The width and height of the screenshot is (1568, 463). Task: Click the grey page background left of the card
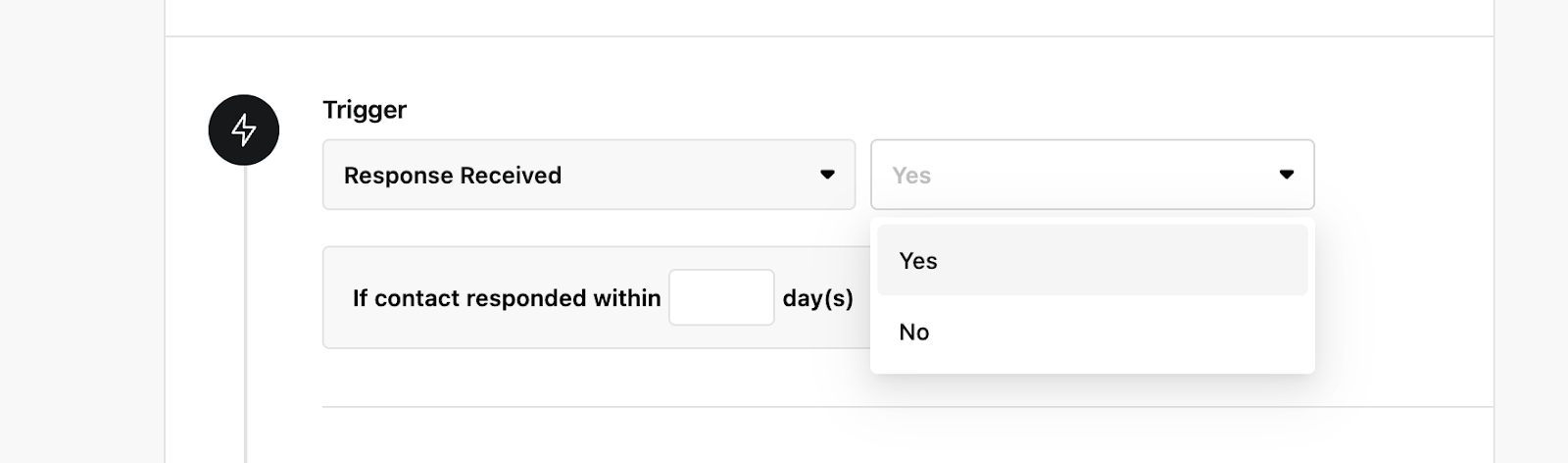(x=82, y=231)
